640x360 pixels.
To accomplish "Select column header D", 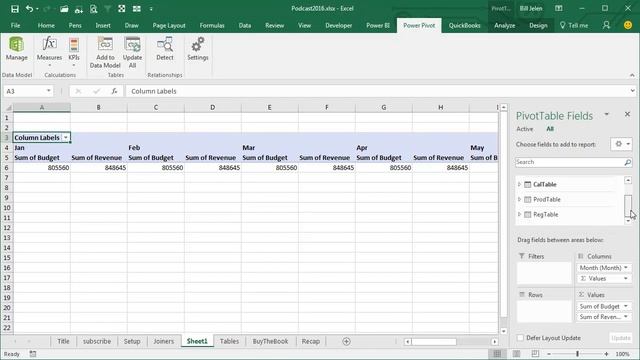I will click(x=212, y=107).
